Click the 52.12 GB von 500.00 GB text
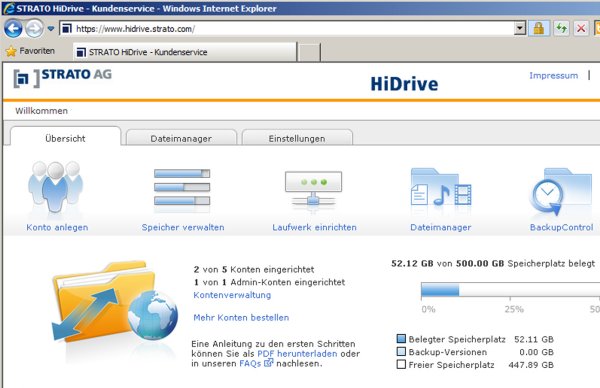 pyautogui.click(x=447, y=263)
